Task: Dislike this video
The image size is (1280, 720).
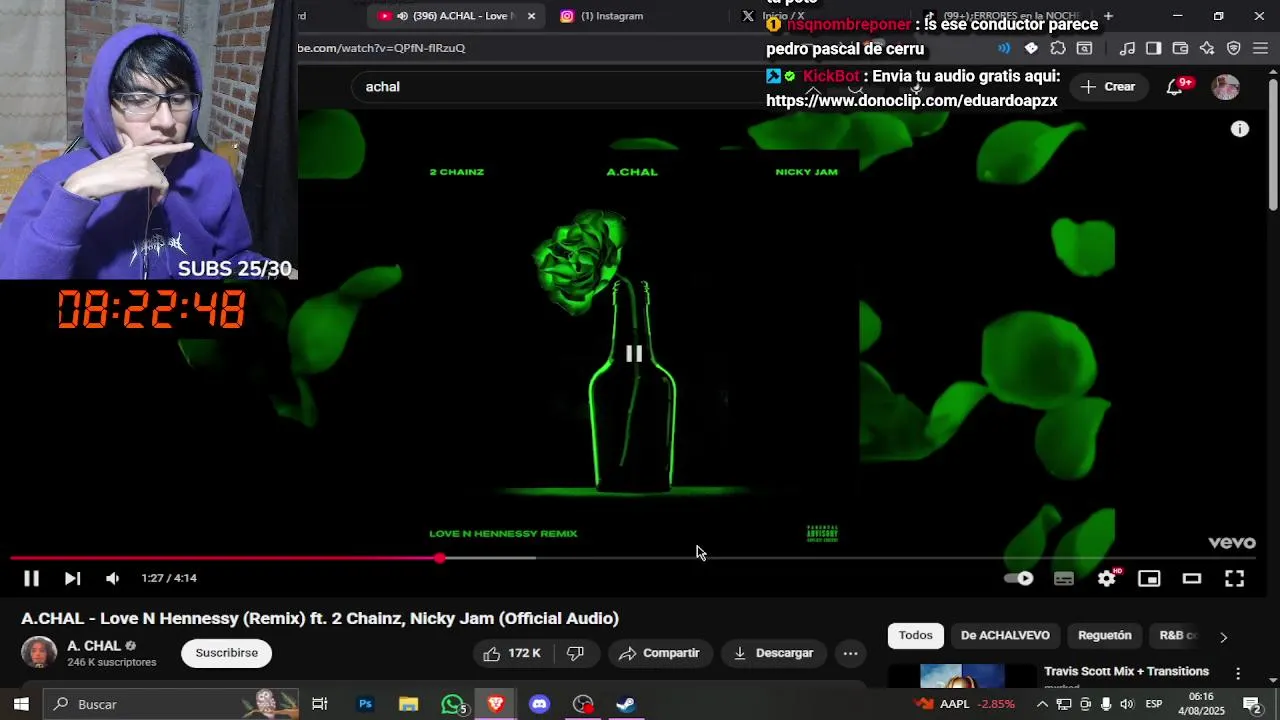Action: [576, 653]
